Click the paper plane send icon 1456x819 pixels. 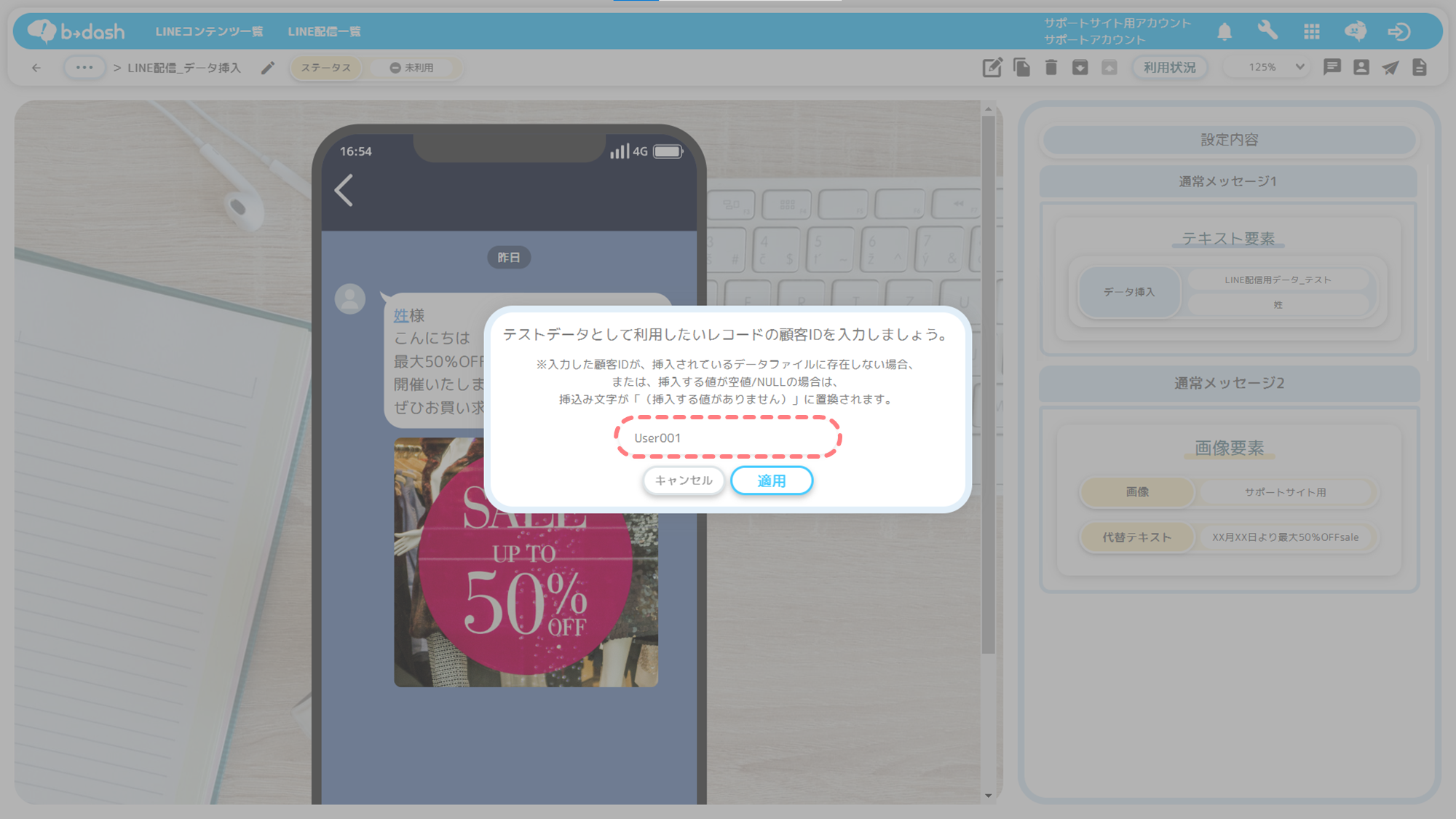[x=1390, y=68]
